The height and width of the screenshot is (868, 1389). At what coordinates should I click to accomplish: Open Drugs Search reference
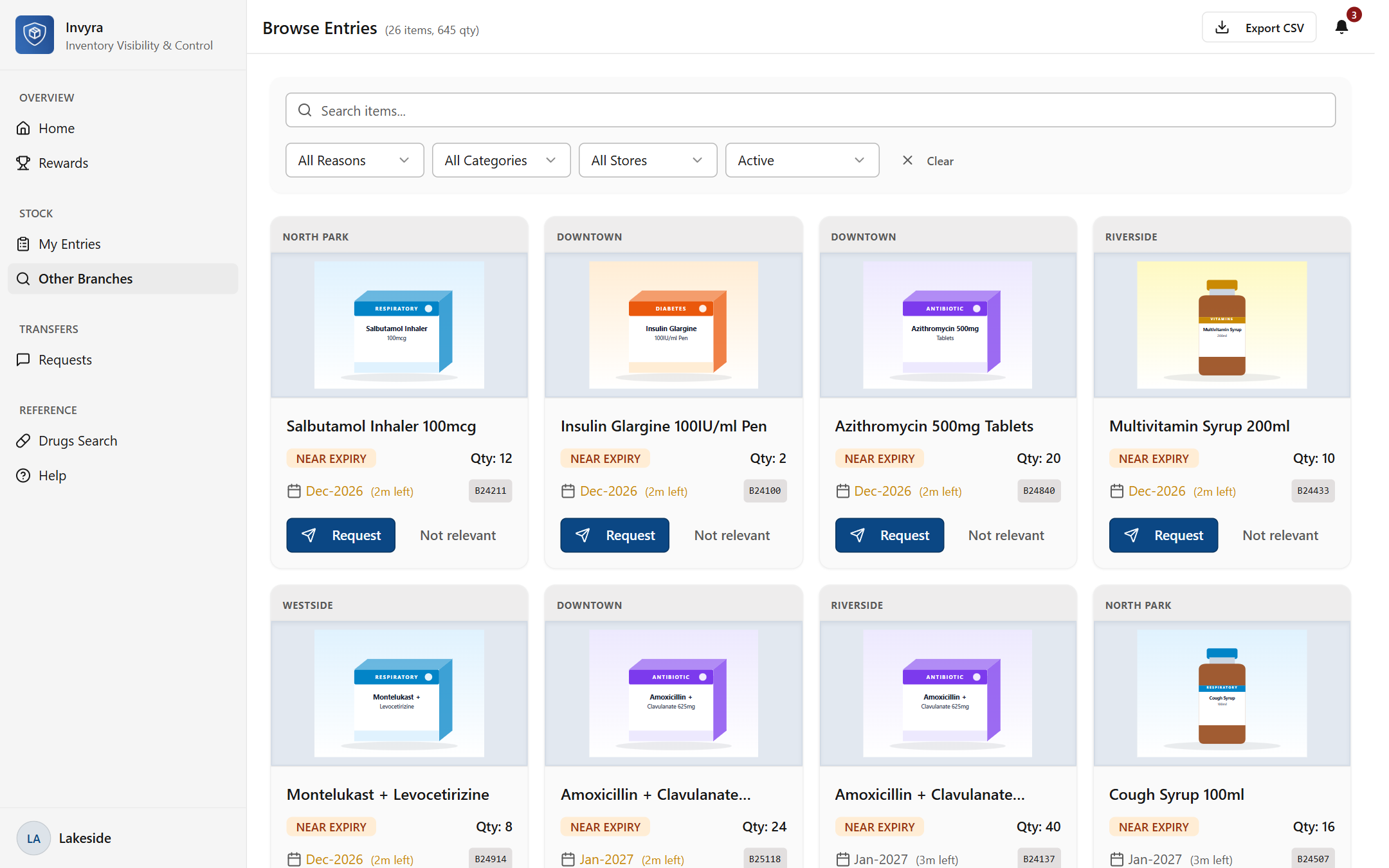coord(123,440)
